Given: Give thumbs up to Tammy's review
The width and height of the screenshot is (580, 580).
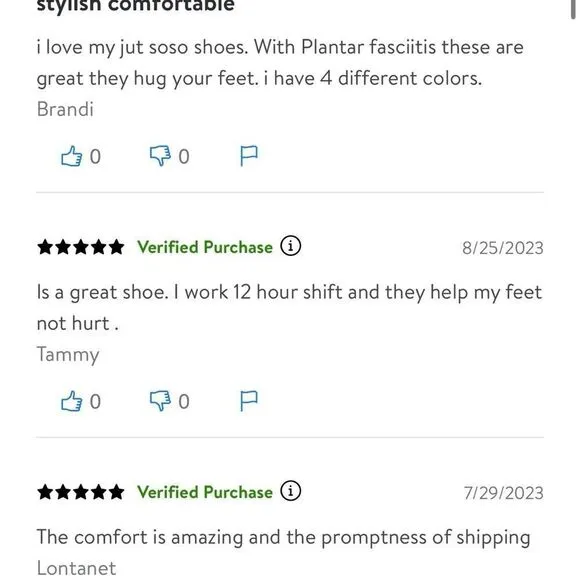Looking at the screenshot, I should (71, 401).
